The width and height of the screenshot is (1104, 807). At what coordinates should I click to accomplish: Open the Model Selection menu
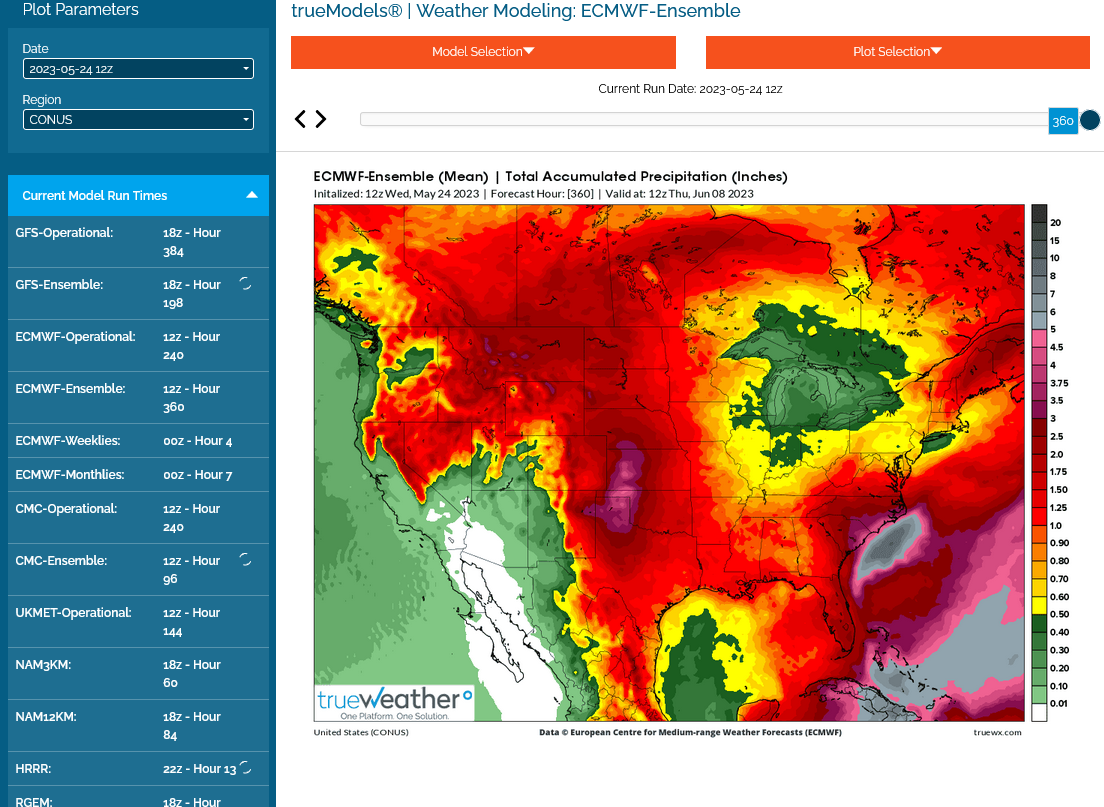(x=483, y=52)
